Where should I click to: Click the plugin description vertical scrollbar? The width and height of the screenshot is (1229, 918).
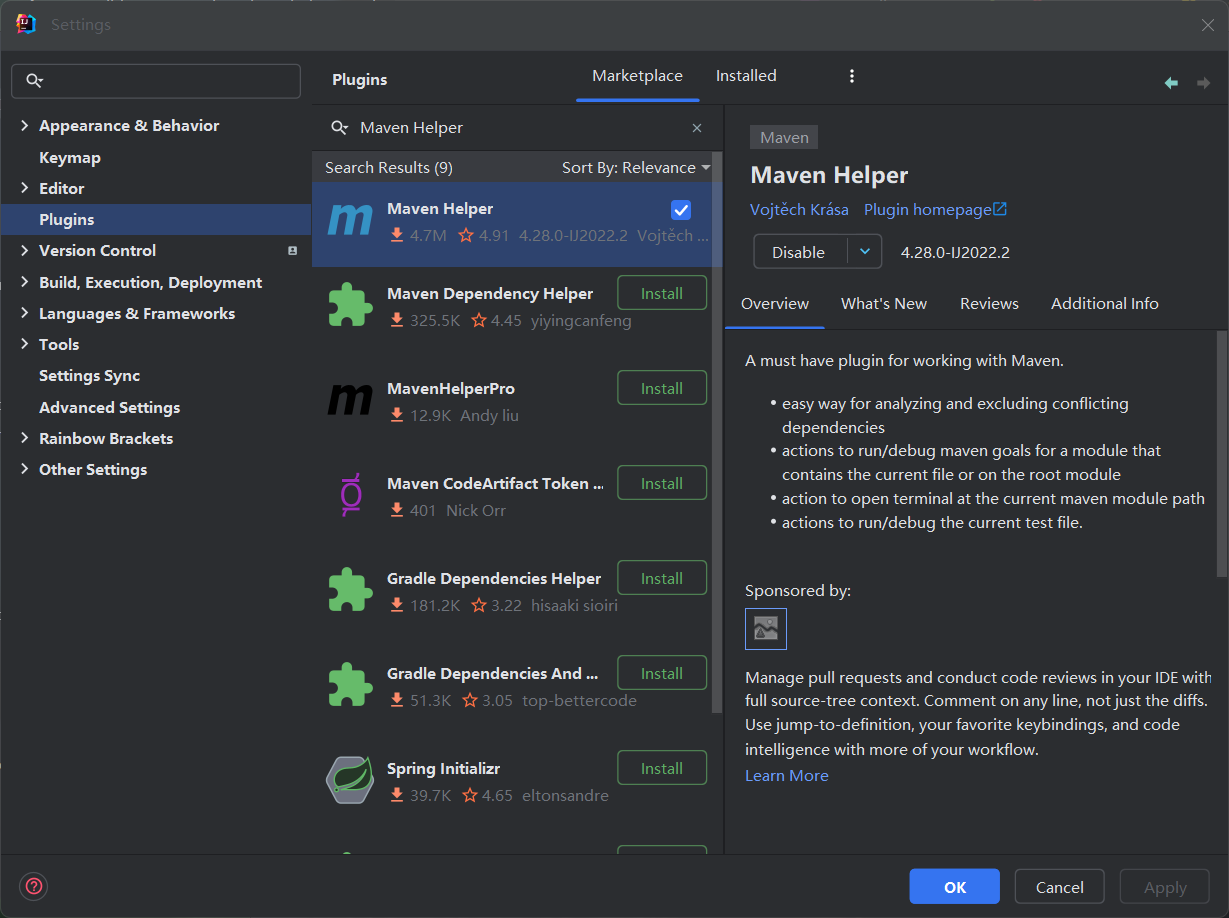click(x=1221, y=454)
